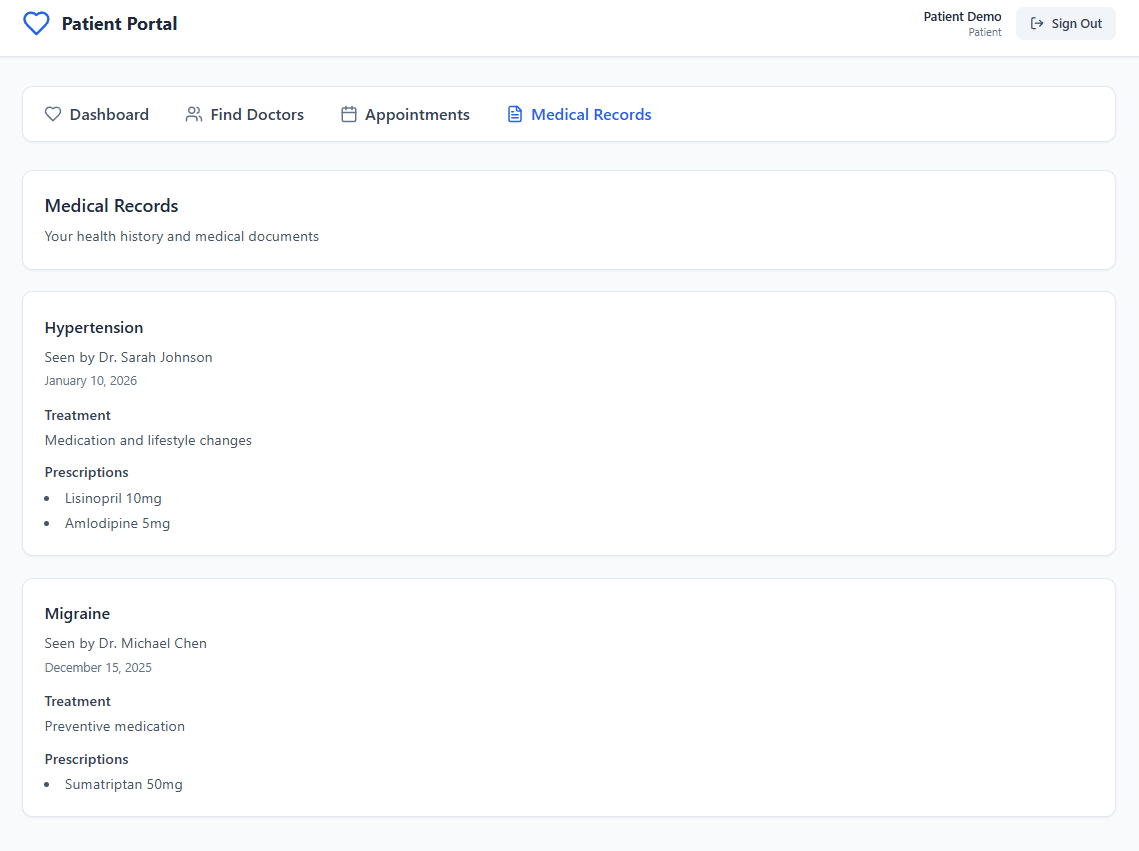Click the Medical Records document icon
This screenshot has width=1139, height=851.
(x=514, y=114)
